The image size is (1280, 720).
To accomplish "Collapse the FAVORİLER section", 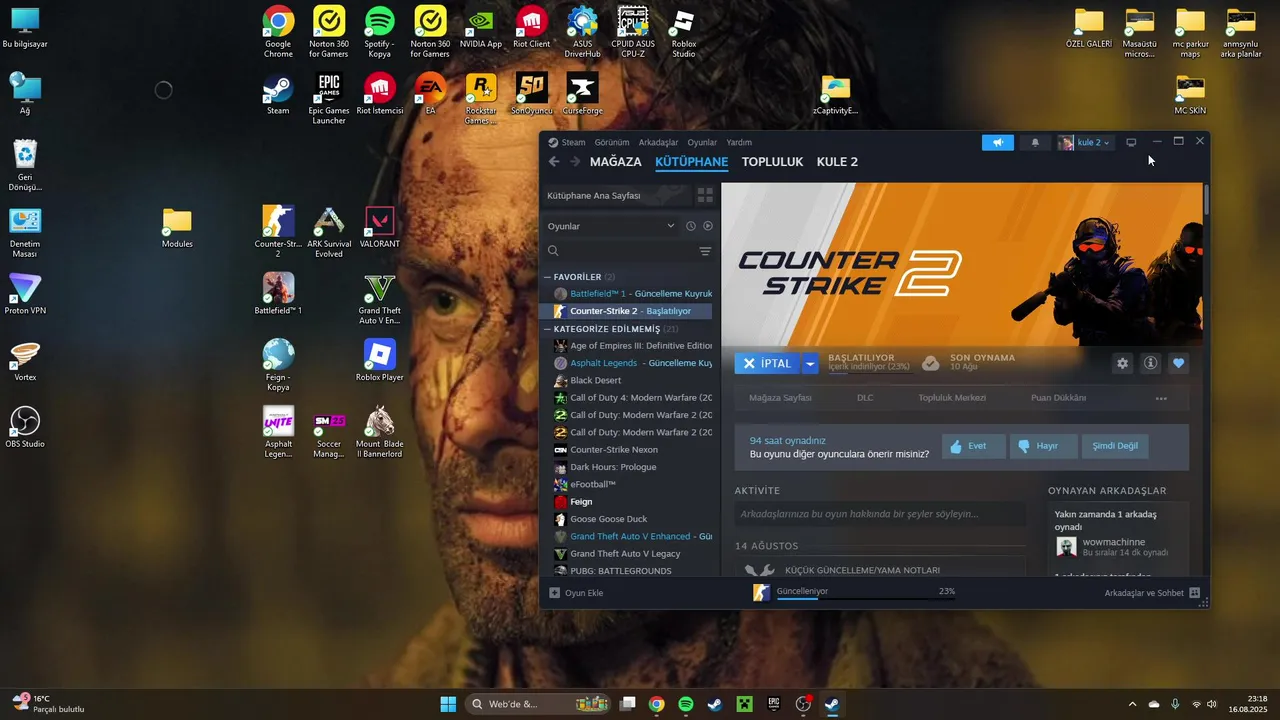I will coord(547,277).
